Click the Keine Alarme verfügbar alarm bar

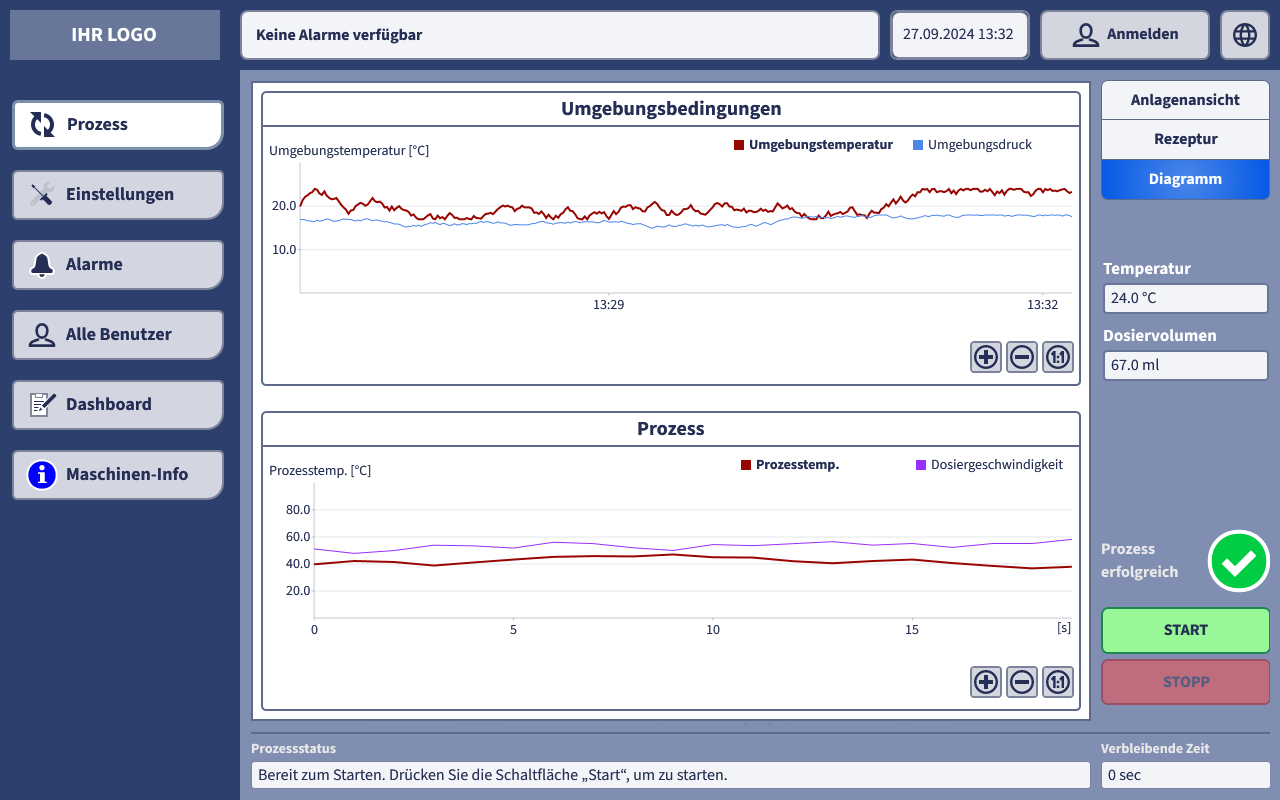[560, 35]
